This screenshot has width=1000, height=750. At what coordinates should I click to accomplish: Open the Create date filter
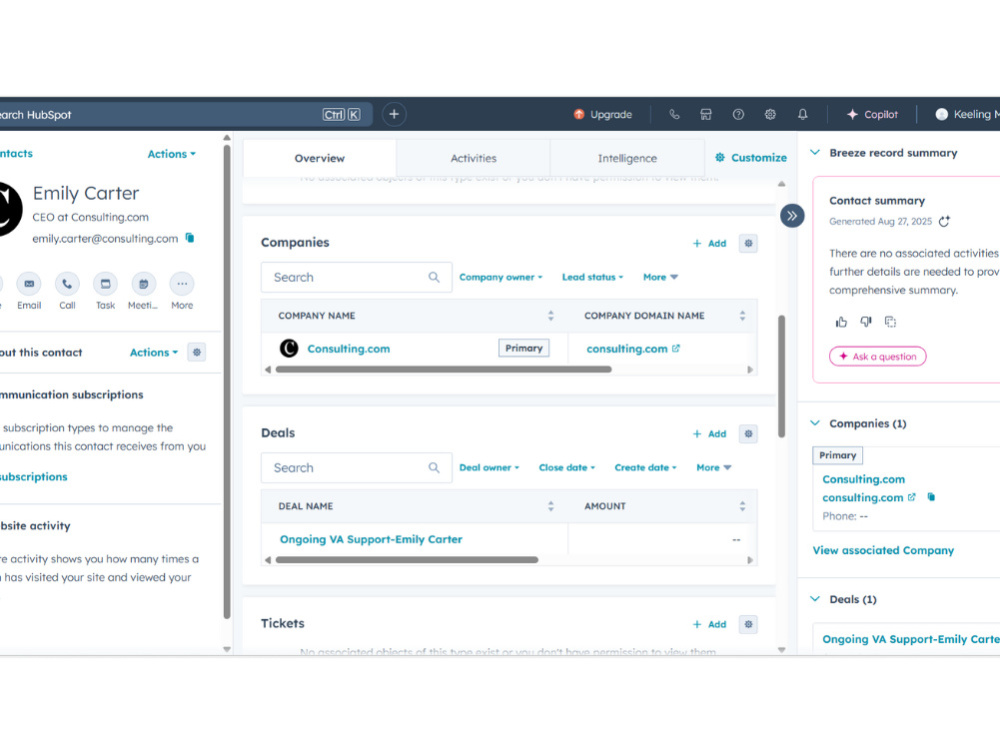(x=645, y=467)
